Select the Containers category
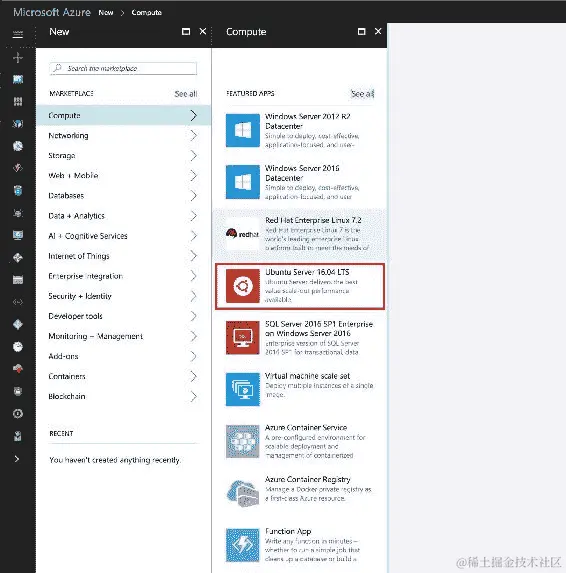This screenshot has height=573, width=566. [x=124, y=376]
